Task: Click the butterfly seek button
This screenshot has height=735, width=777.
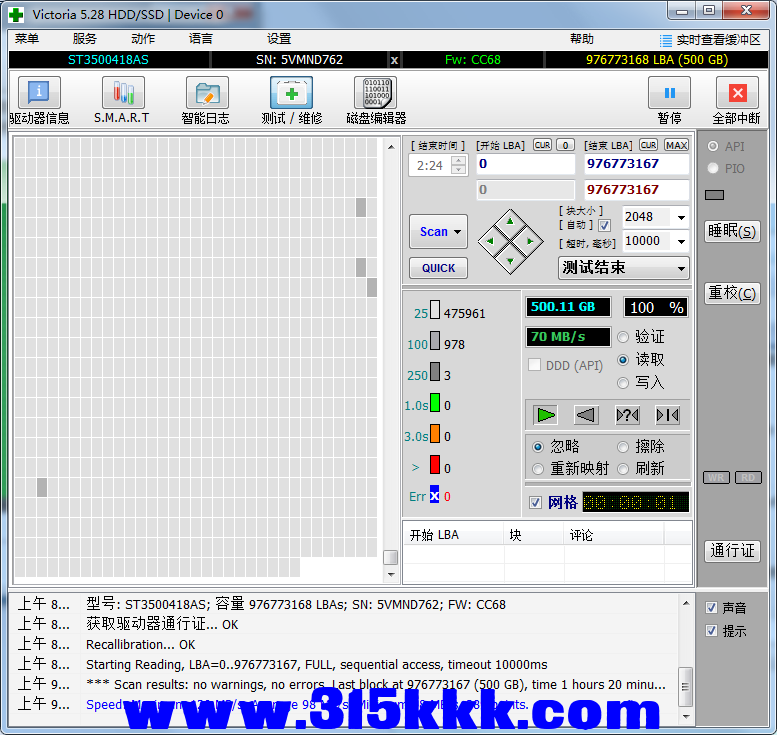Action: pyautogui.click(x=667, y=415)
